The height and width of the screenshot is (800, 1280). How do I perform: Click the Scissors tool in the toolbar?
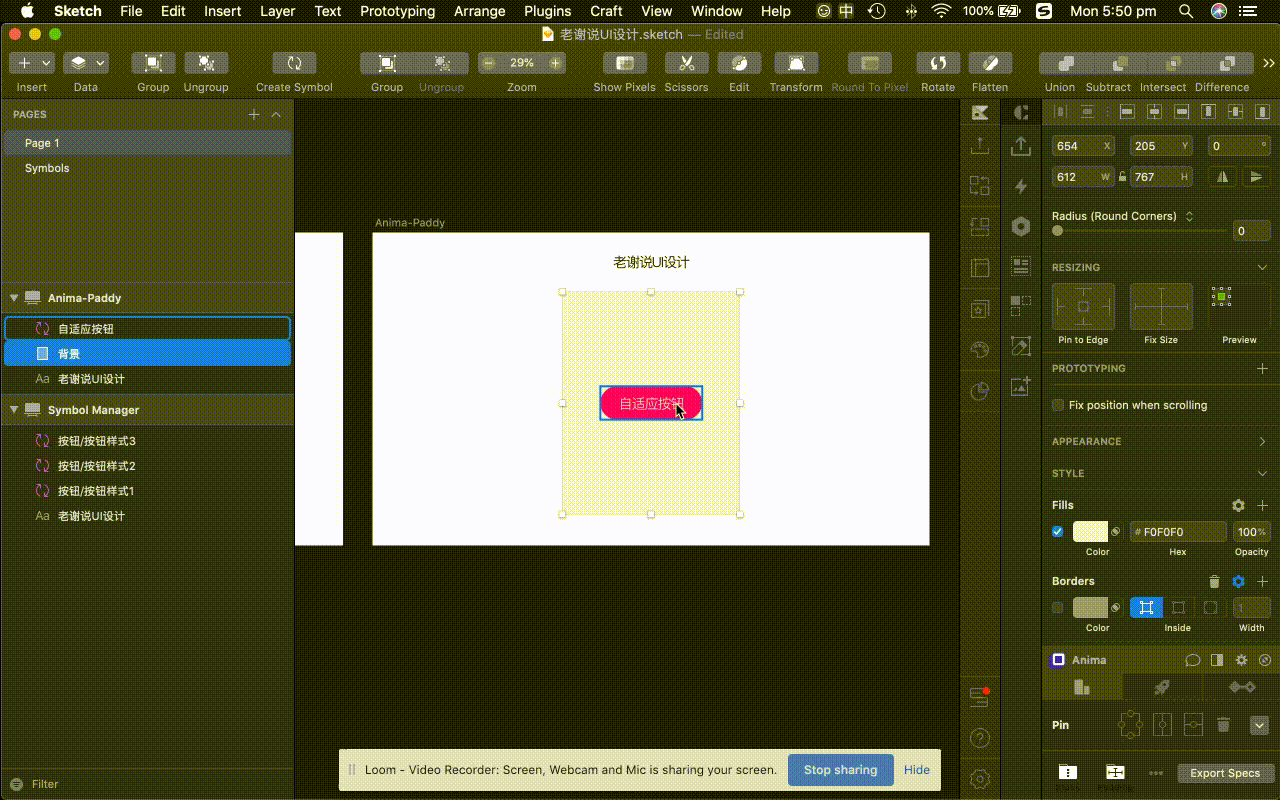pos(686,63)
